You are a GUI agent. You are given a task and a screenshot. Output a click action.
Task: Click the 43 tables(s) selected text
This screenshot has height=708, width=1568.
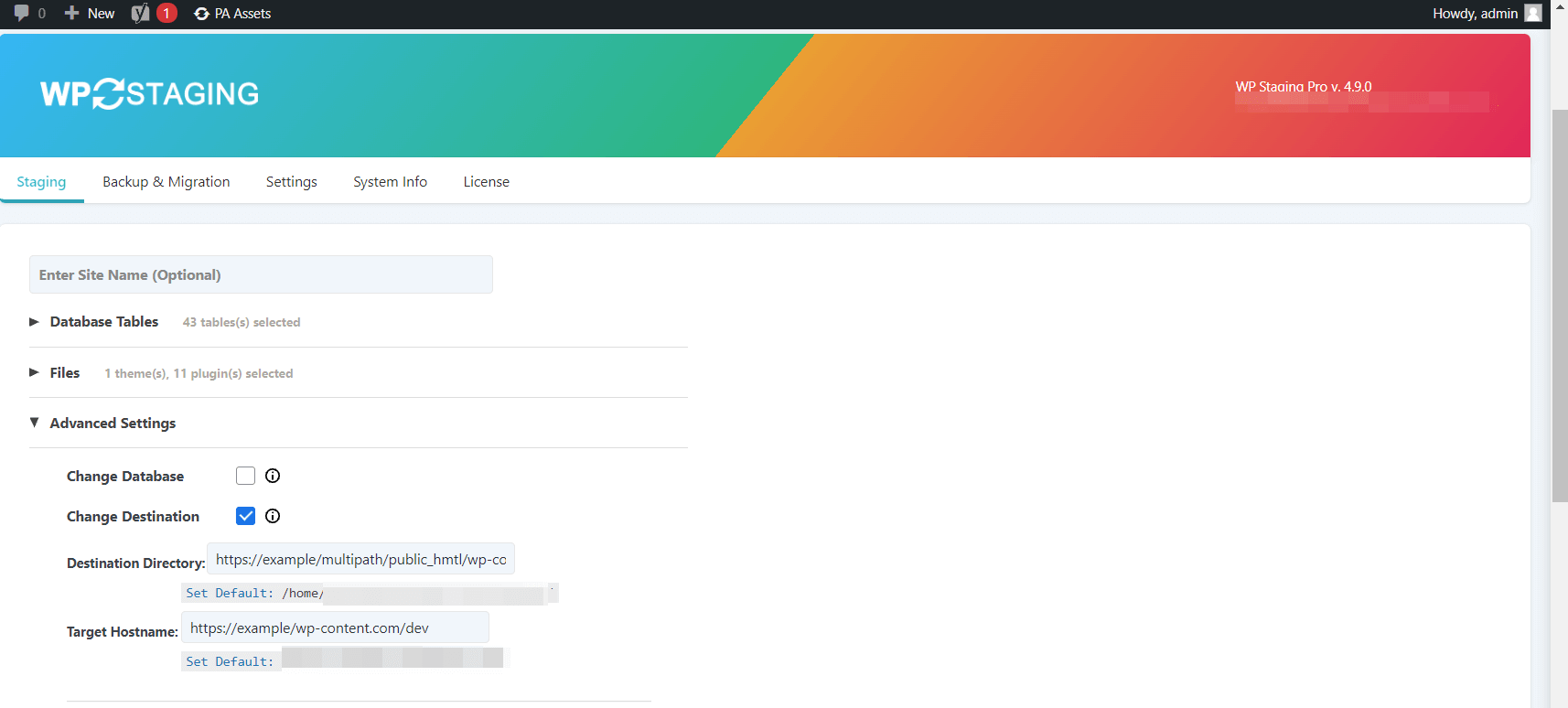tap(242, 322)
